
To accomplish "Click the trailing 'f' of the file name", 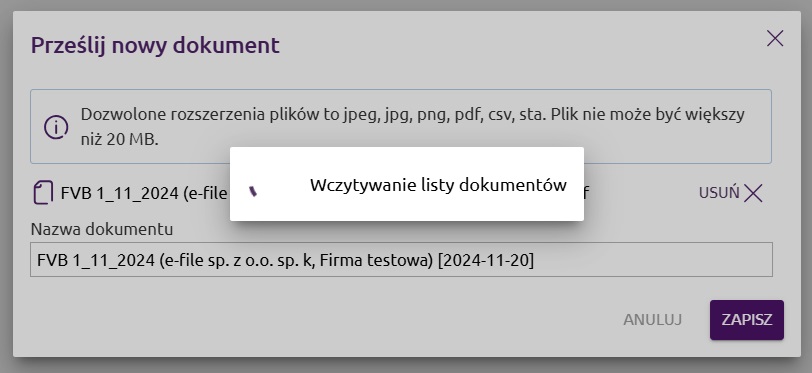I will (586, 193).
